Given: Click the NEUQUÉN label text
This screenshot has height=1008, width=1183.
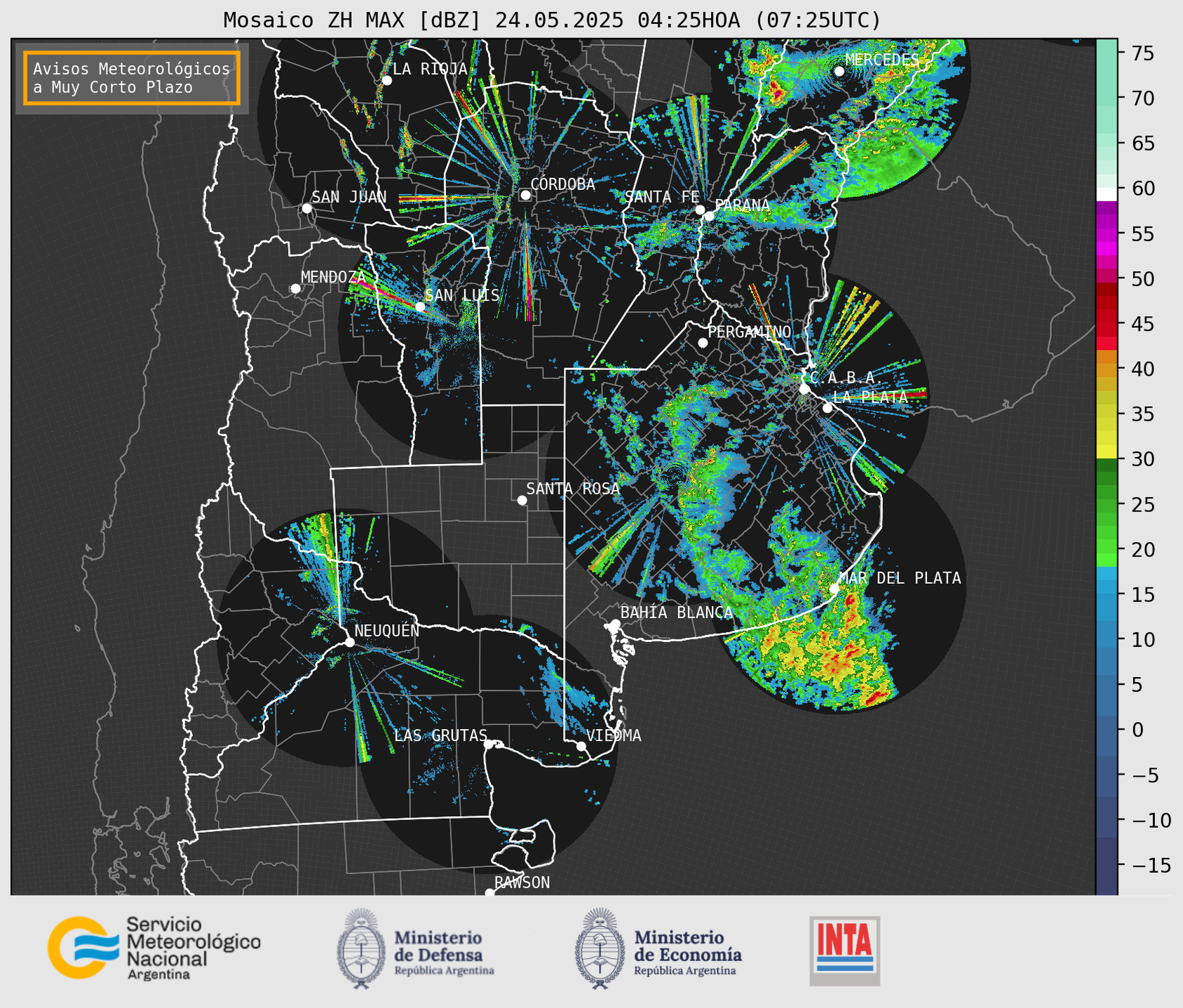Looking at the screenshot, I should (x=386, y=630).
